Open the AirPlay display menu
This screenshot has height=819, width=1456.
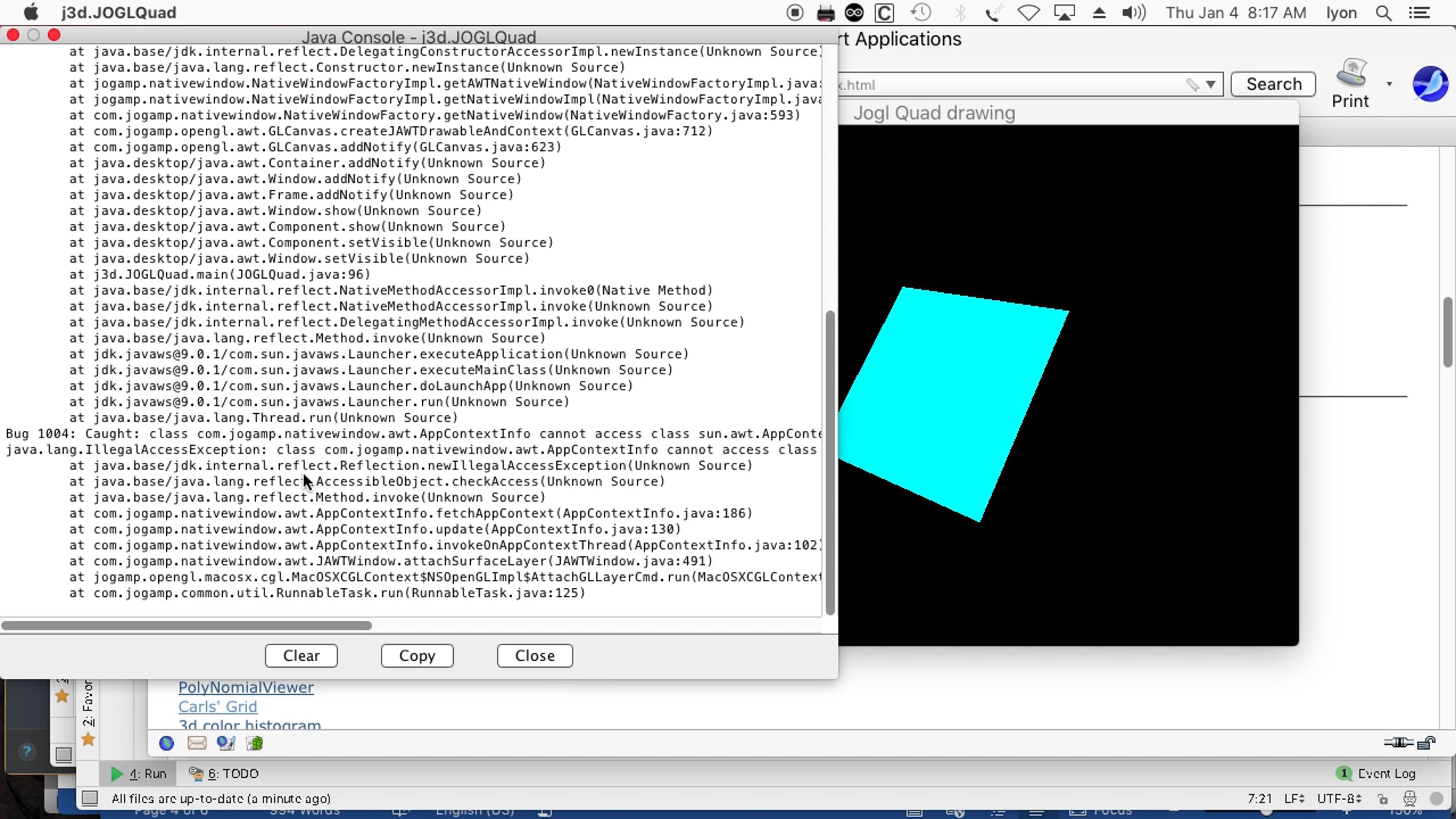click(1064, 12)
